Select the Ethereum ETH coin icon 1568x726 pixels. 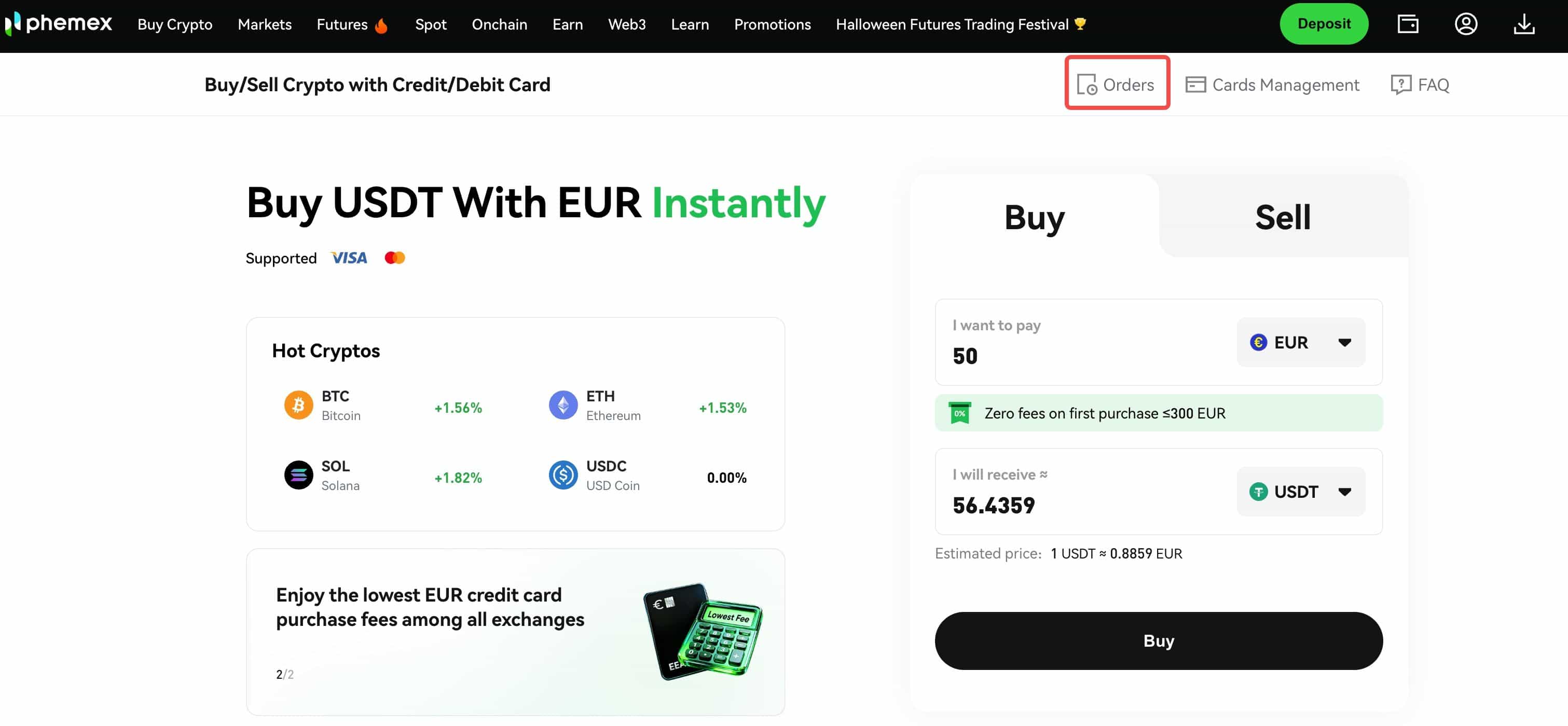pos(563,406)
